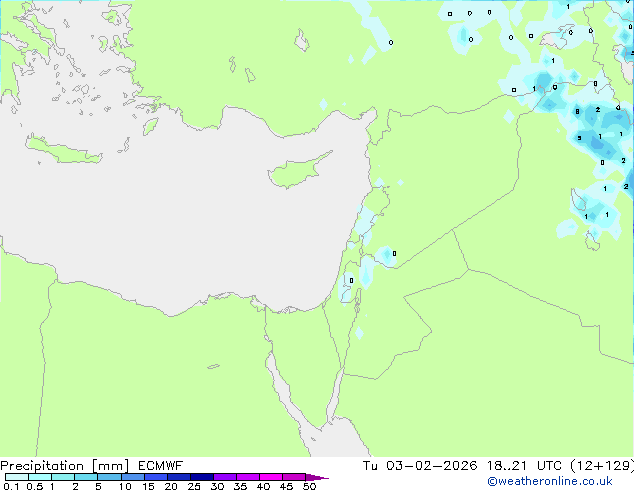
Task: Click the "Precipitation" title text
Action: tap(42, 466)
